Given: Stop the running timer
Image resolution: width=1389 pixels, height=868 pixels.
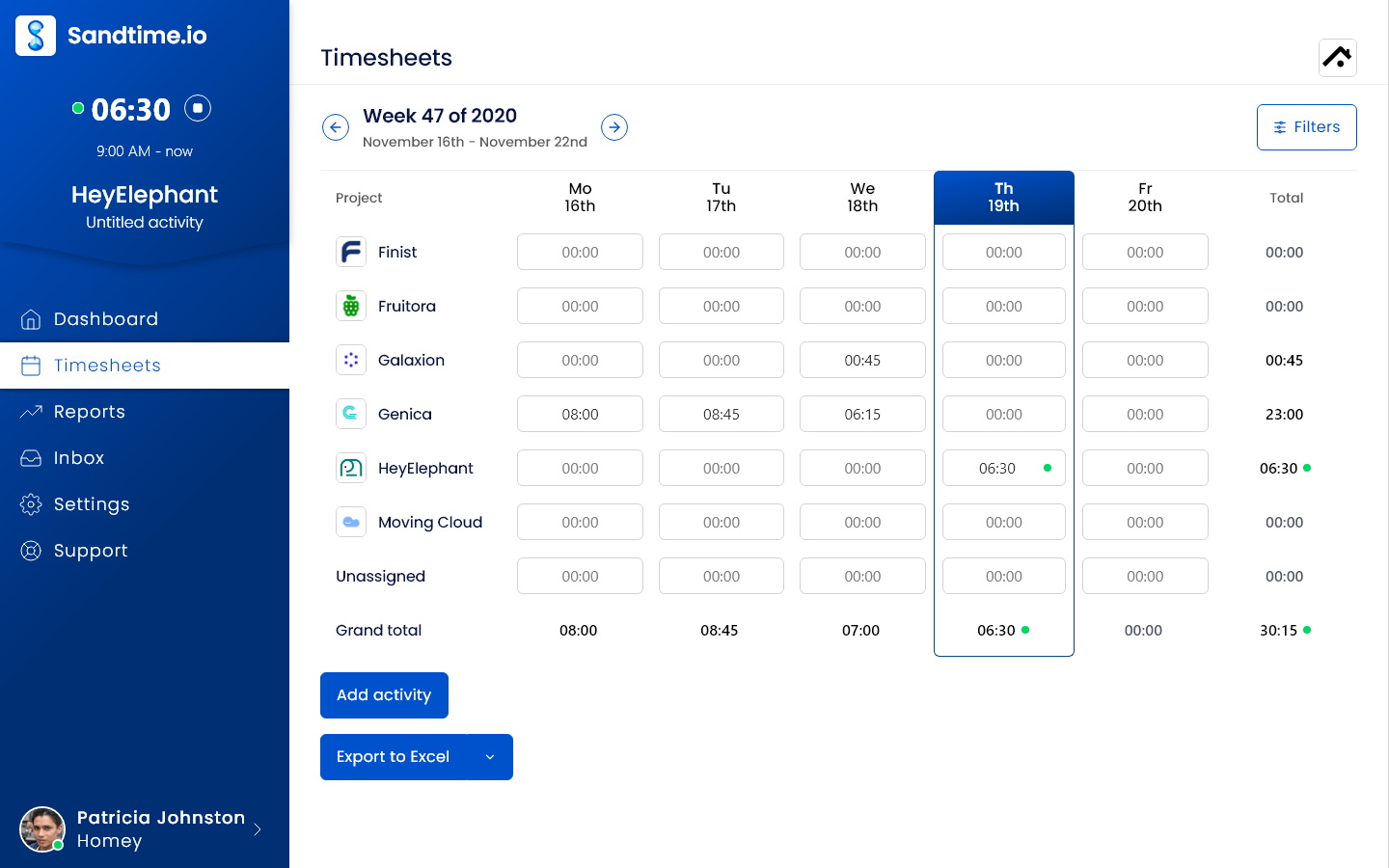Looking at the screenshot, I should tap(198, 108).
